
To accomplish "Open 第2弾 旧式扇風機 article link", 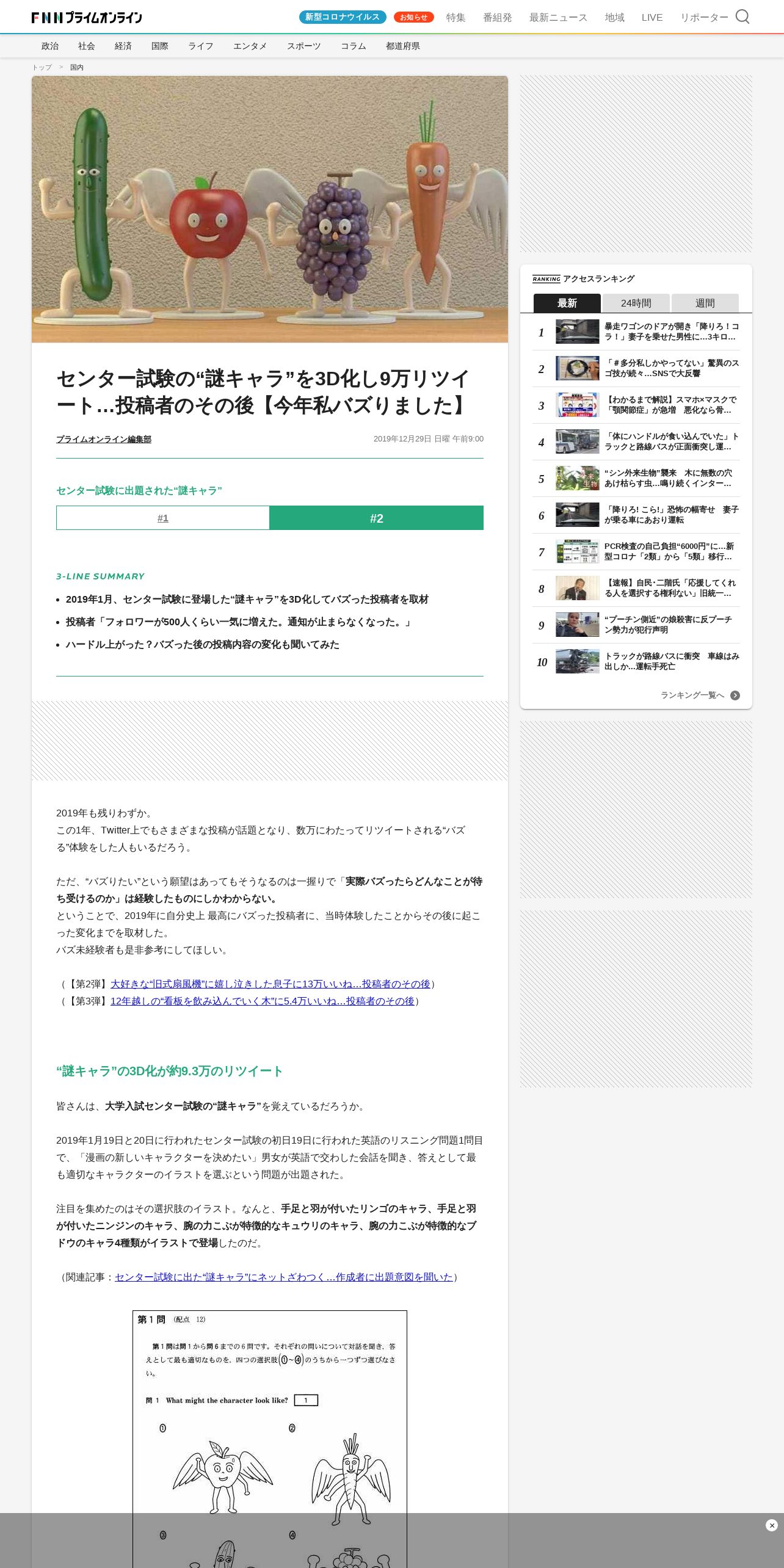I will pyautogui.click(x=270, y=984).
